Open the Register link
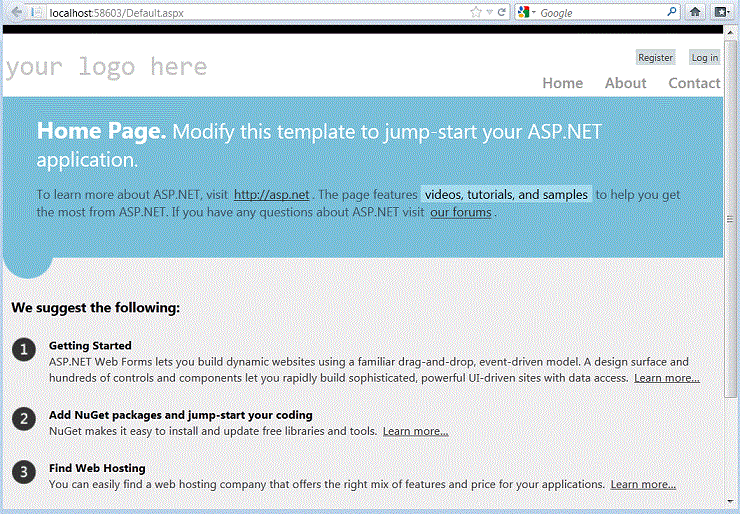 [x=656, y=57]
